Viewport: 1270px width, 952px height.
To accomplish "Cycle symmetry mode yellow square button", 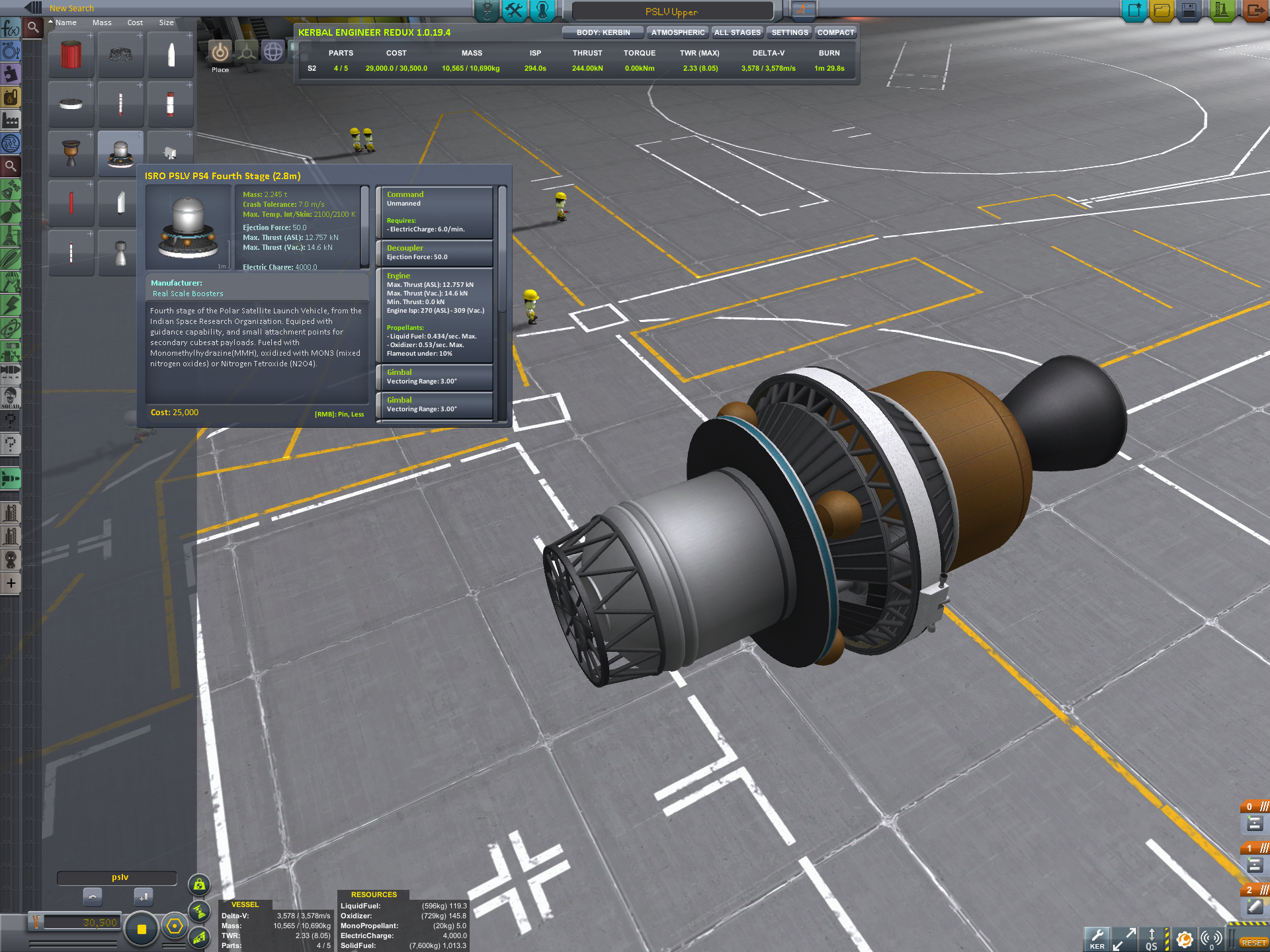I will [142, 929].
